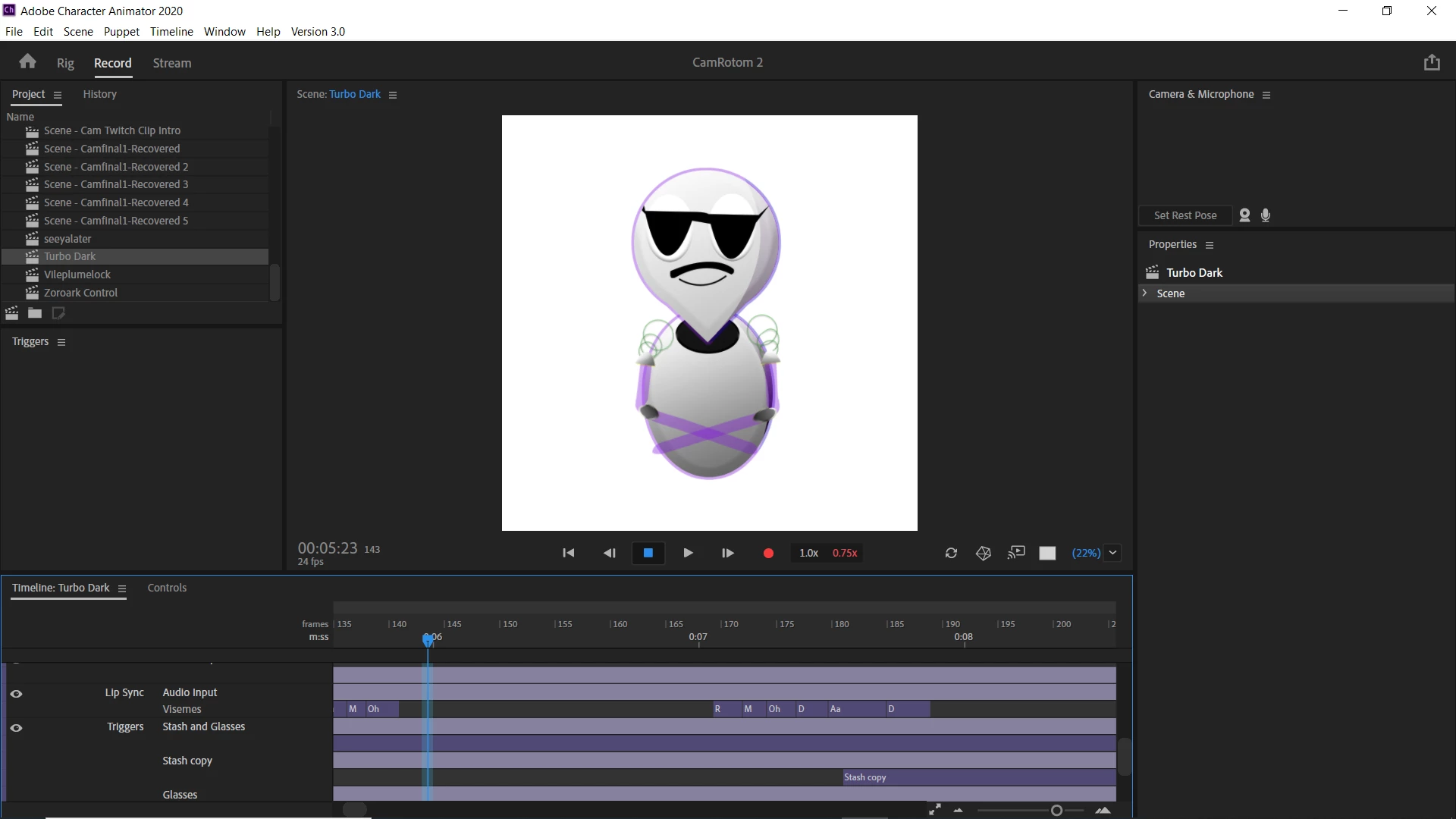
Task: Click the Export share icon
Action: [x=1431, y=62]
